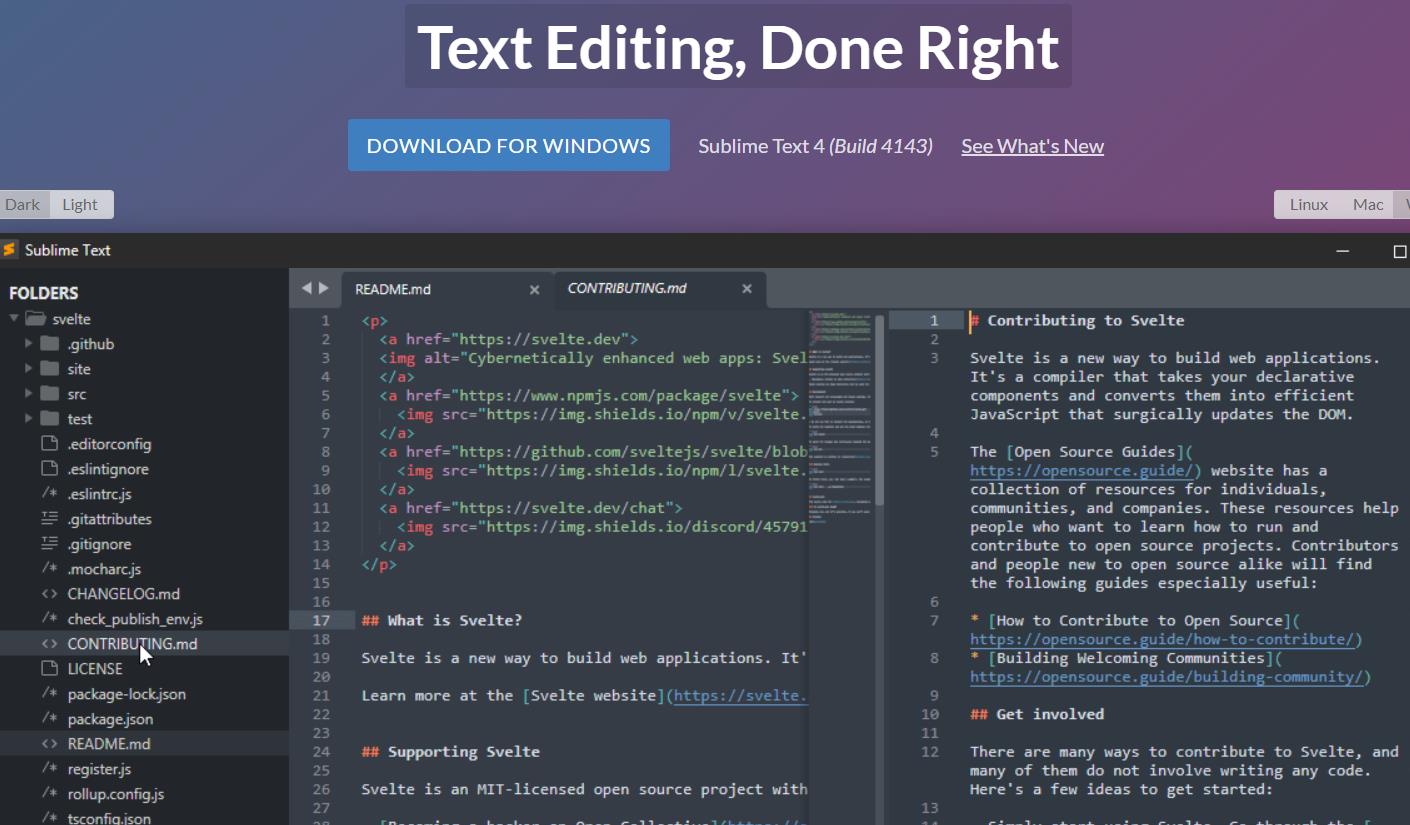Viewport: 1410px width, 825px height.
Task: Show the Linux screenshot version
Action: point(1308,204)
